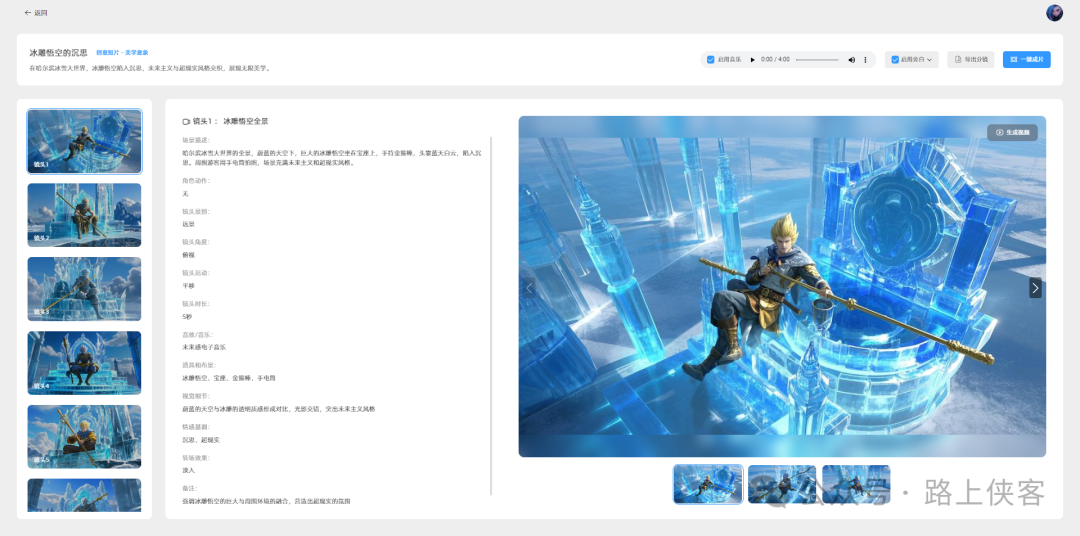Click the camera icon beside 镜头1 title
This screenshot has height=536, width=1080.
[x=186, y=121]
